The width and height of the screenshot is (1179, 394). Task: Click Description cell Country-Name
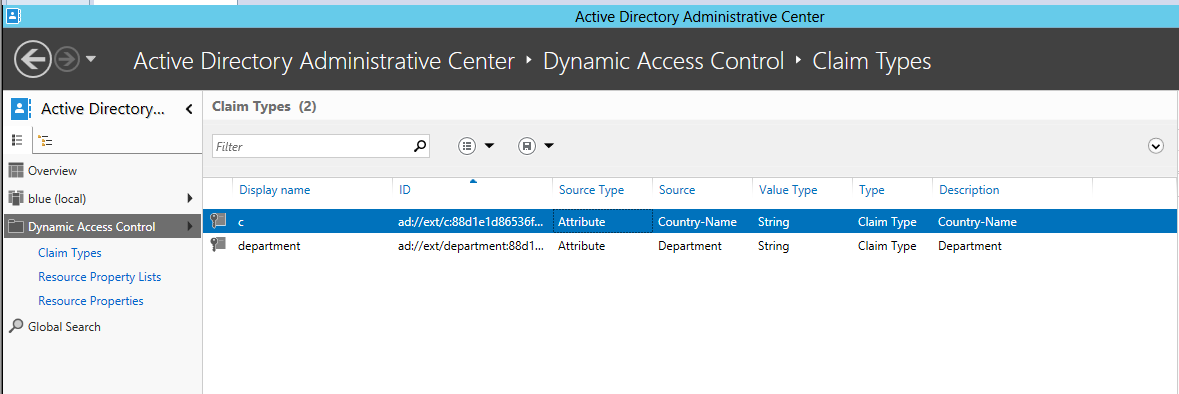977,222
